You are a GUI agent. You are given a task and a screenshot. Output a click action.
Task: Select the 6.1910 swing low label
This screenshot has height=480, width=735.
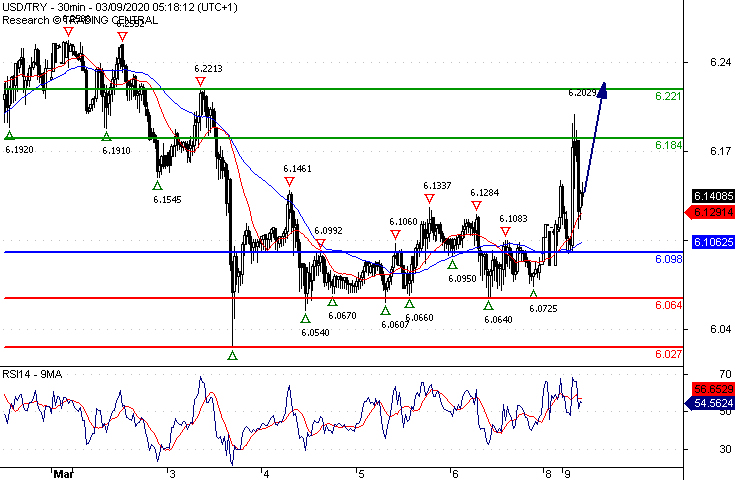pyautogui.click(x=116, y=150)
